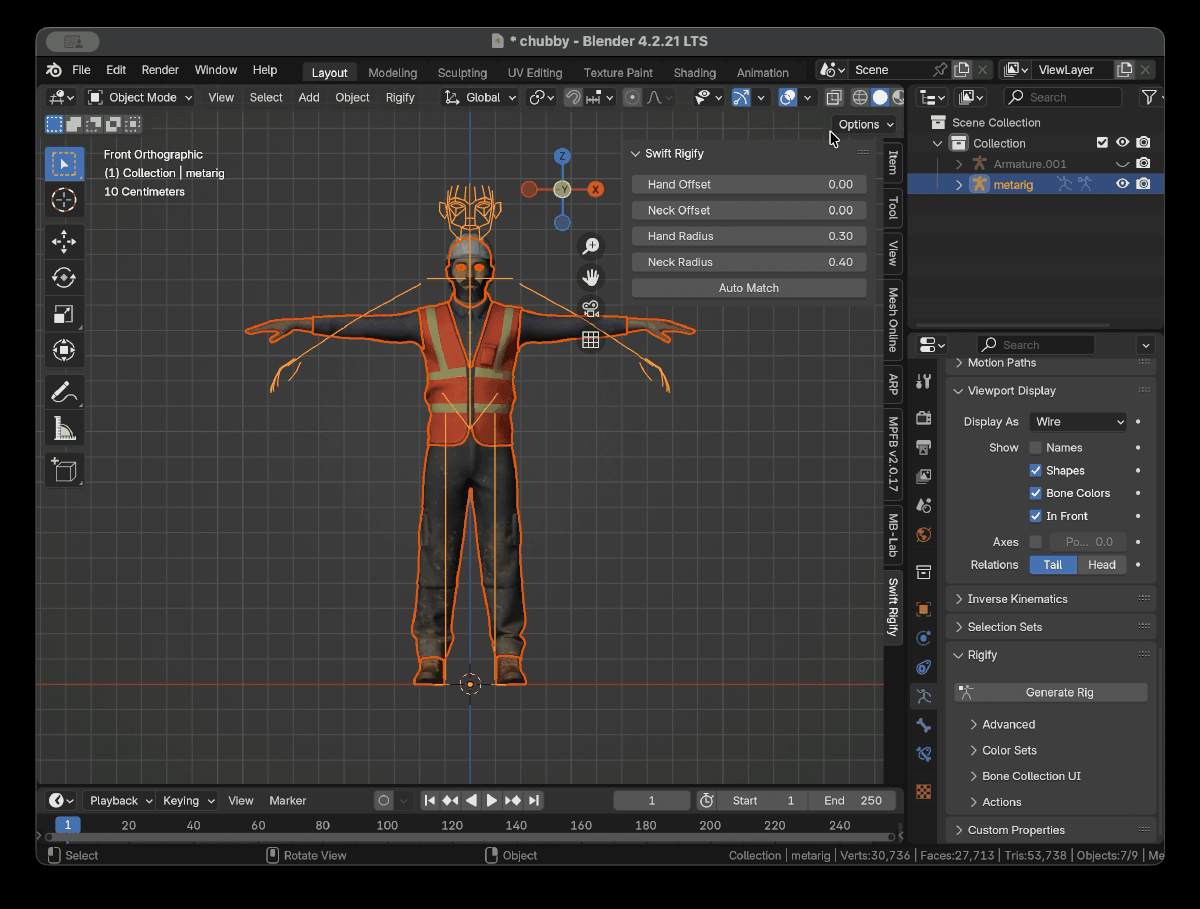
Task: Toggle perspective/orthographic grid icon
Action: [591, 340]
